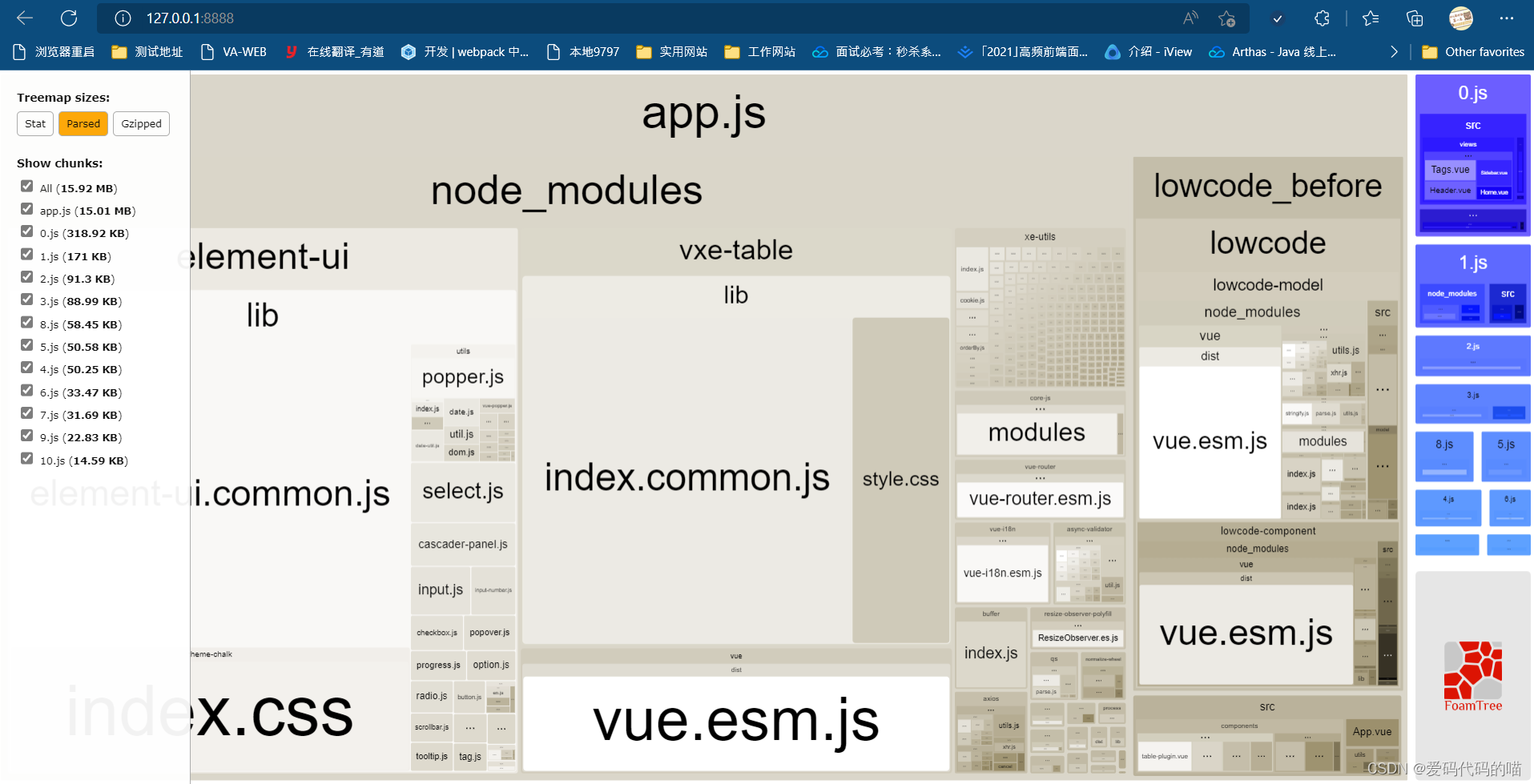Open the Collections icon in toolbar
The width and height of the screenshot is (1534, 784).
[x=1415, y=18]
